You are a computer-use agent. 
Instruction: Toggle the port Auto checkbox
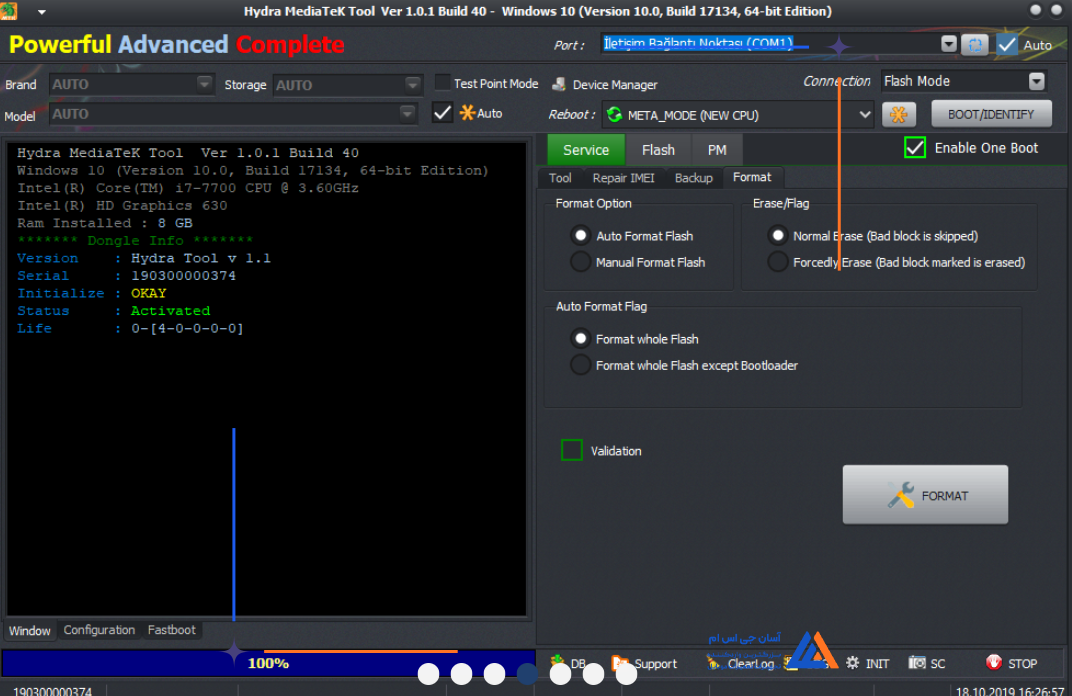coord(1007,45)
